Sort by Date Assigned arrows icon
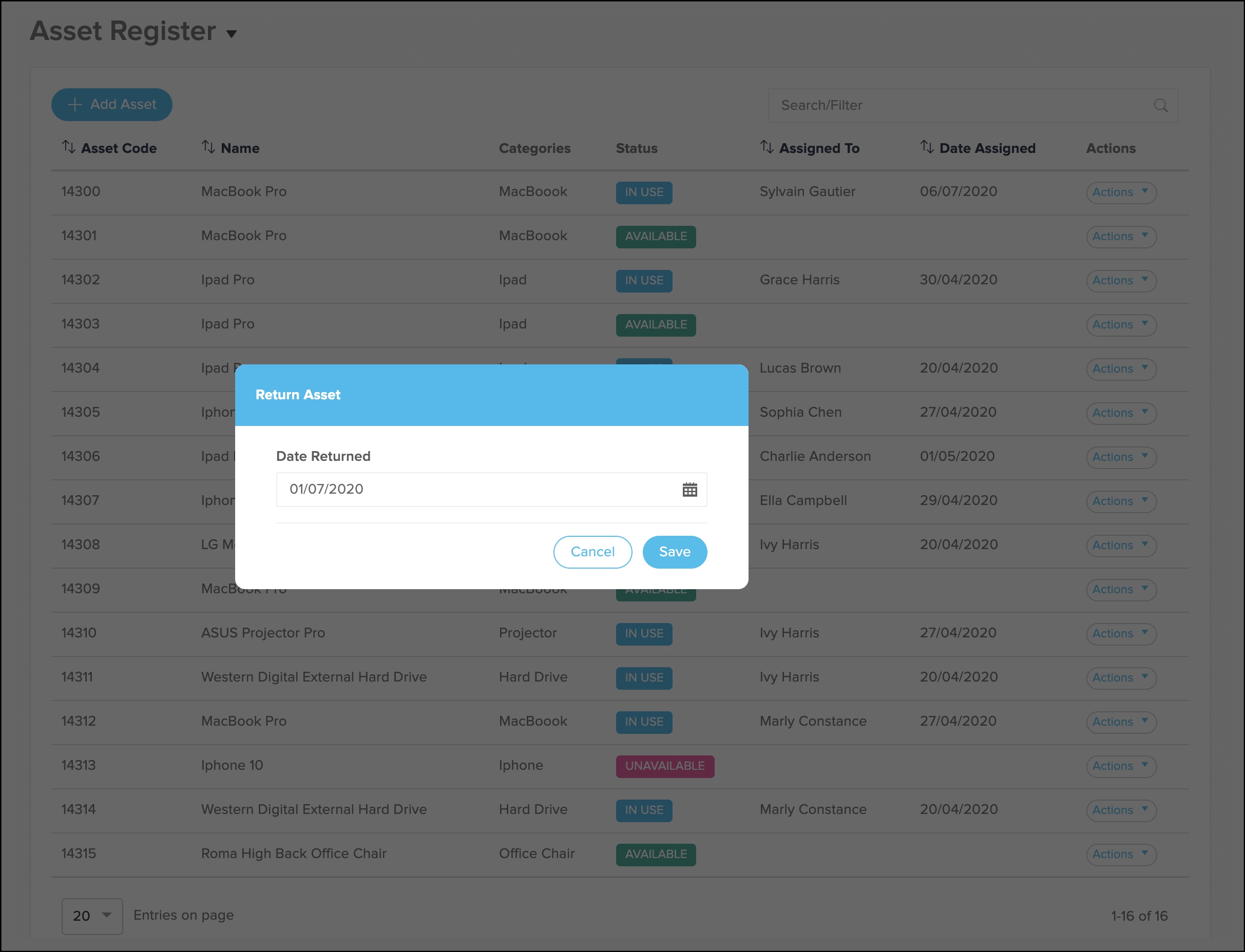Image resolution: width=1245 pixels, height=952 pixels. pos(927,147)
